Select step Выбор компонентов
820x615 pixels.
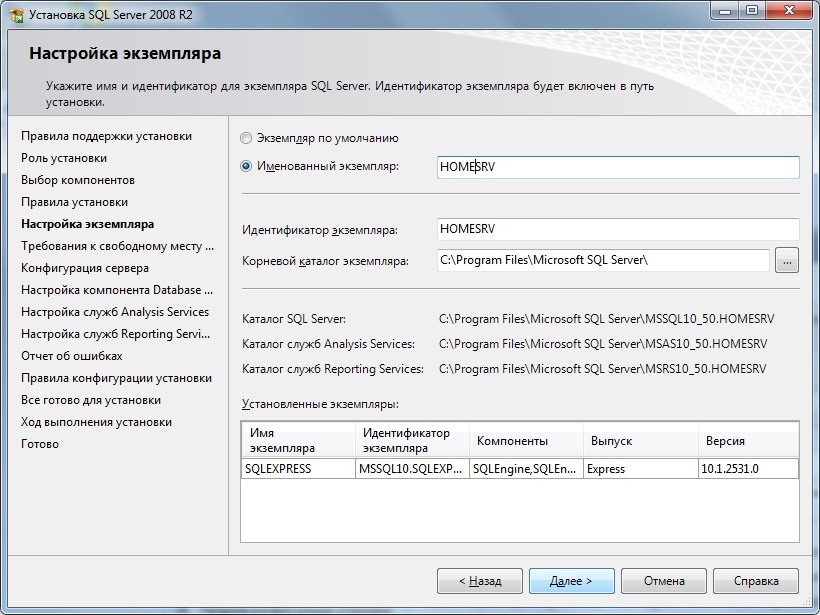tap(78, 180)
